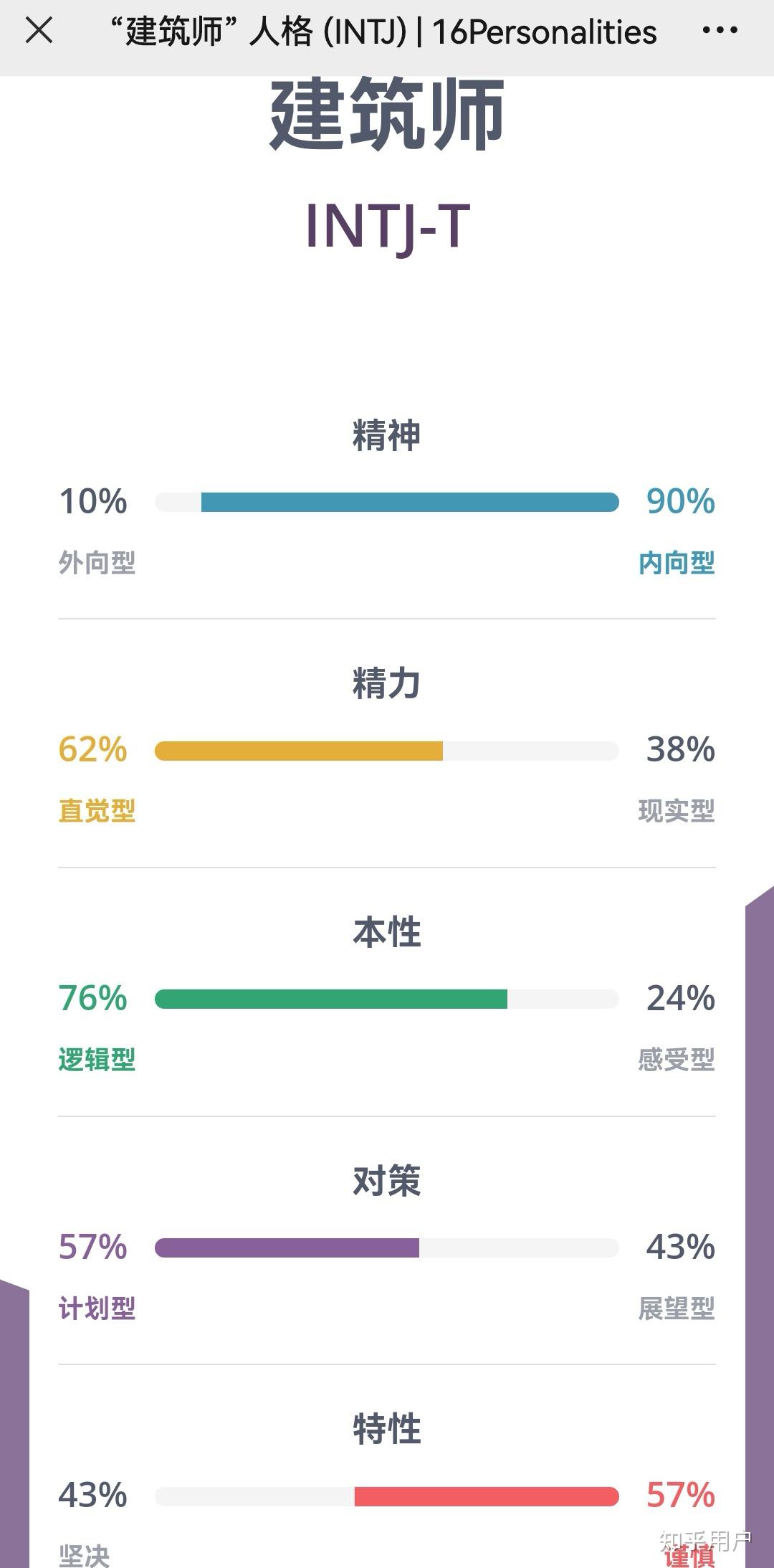Click the blue introversion progress bar
Screen dimensions: 774x1568
pyautogui.click(x=408, y=503)
